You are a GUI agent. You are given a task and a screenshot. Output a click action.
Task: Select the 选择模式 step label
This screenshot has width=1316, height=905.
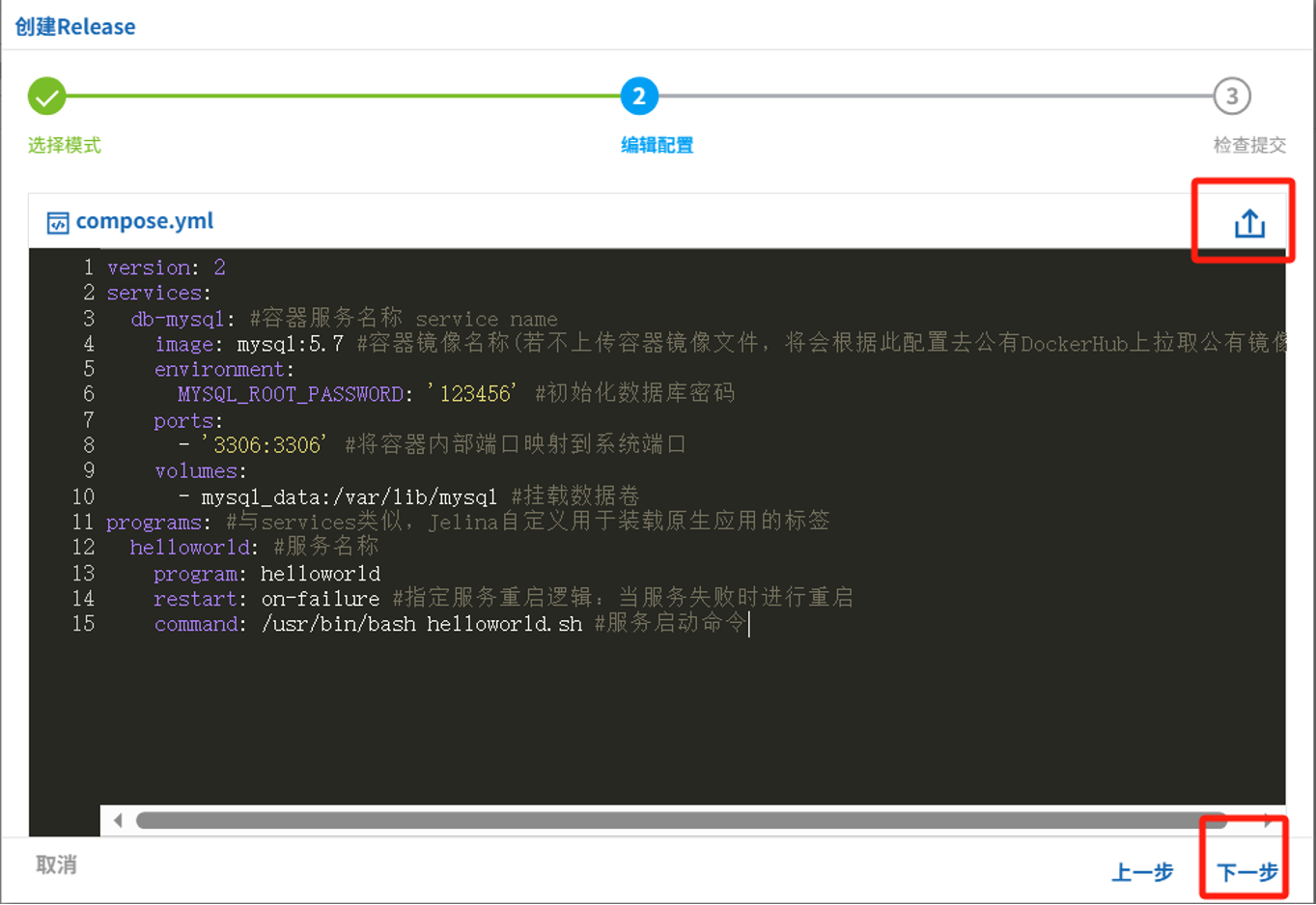pyautogui.click(x=64, y=146)
